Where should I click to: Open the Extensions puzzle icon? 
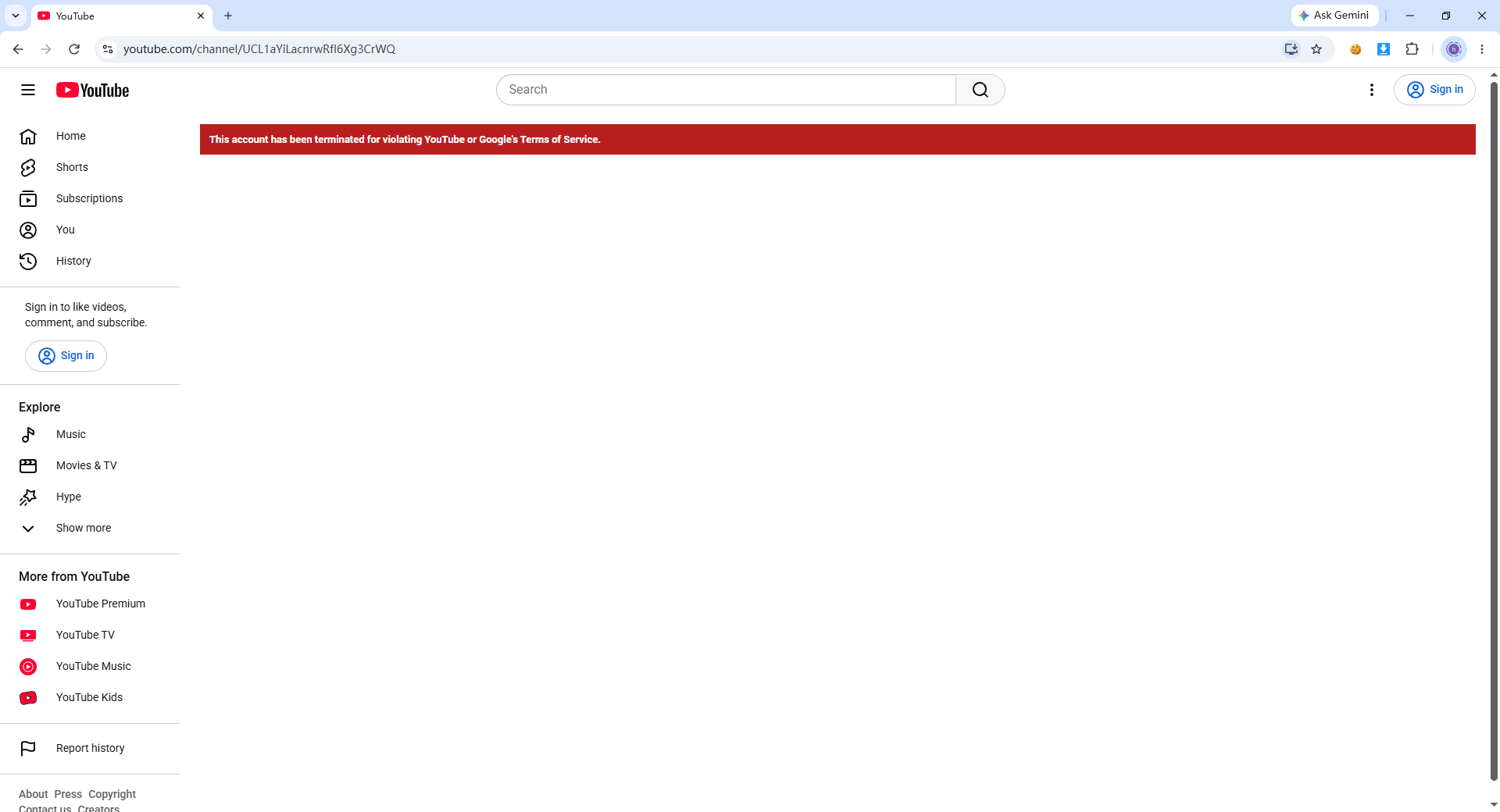[x=1412, y=49]
